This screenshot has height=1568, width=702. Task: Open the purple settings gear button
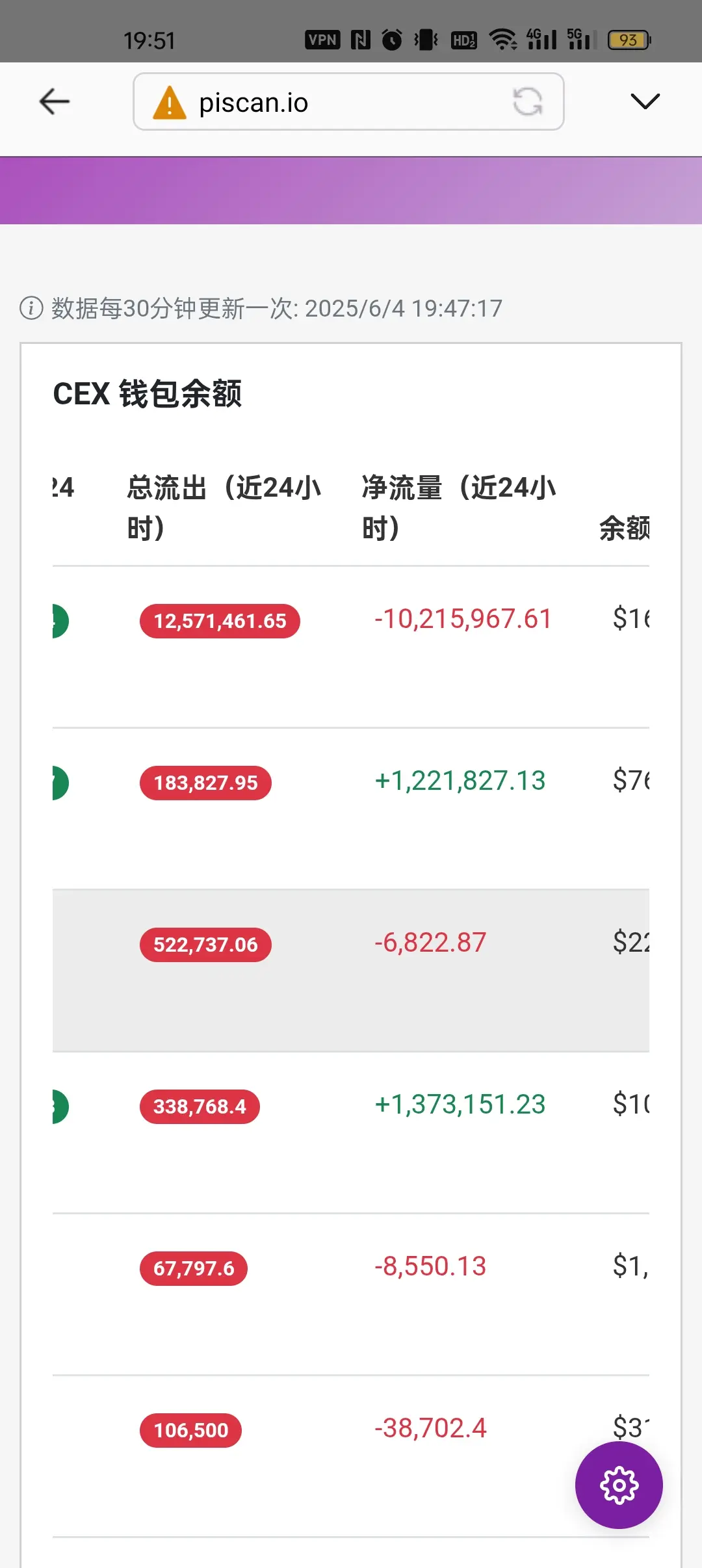tap(619, 1485)
